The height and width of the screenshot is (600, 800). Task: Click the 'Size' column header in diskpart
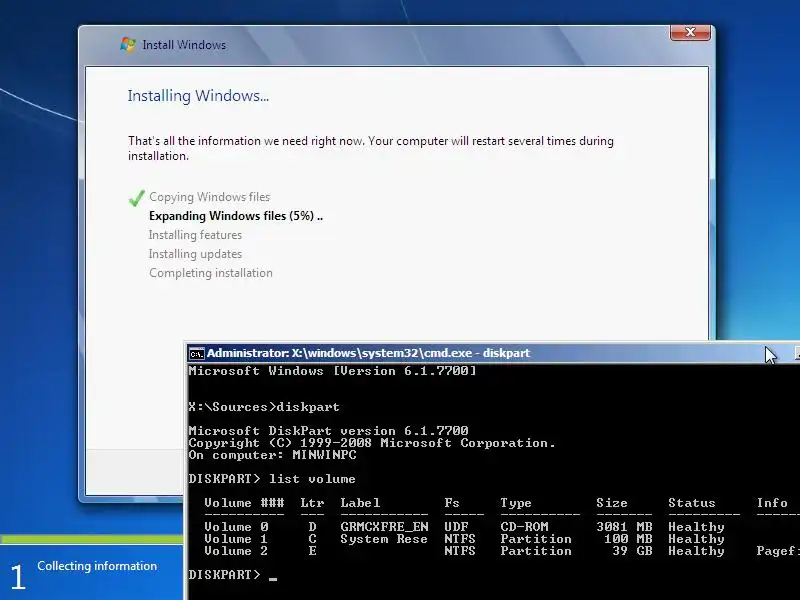click(x=612, y=503)
